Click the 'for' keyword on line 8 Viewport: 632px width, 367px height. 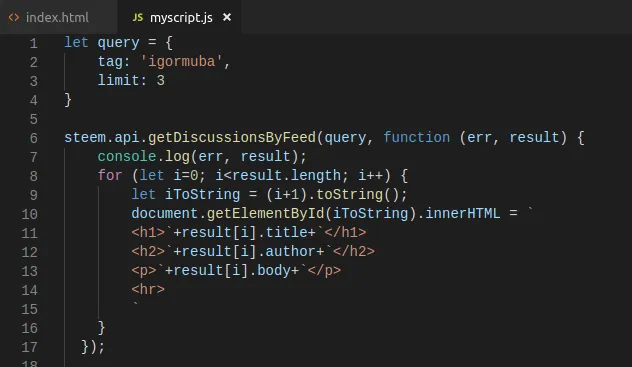click(x=110, y=176)
